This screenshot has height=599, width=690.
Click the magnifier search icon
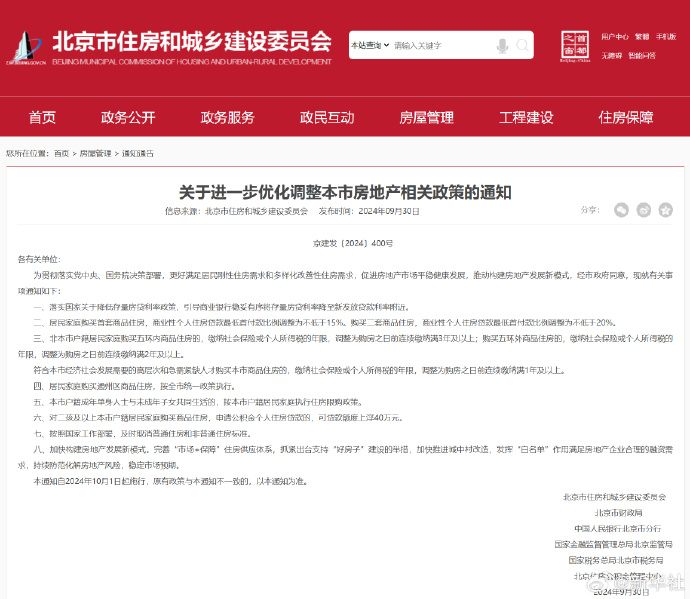pos(522,45)
